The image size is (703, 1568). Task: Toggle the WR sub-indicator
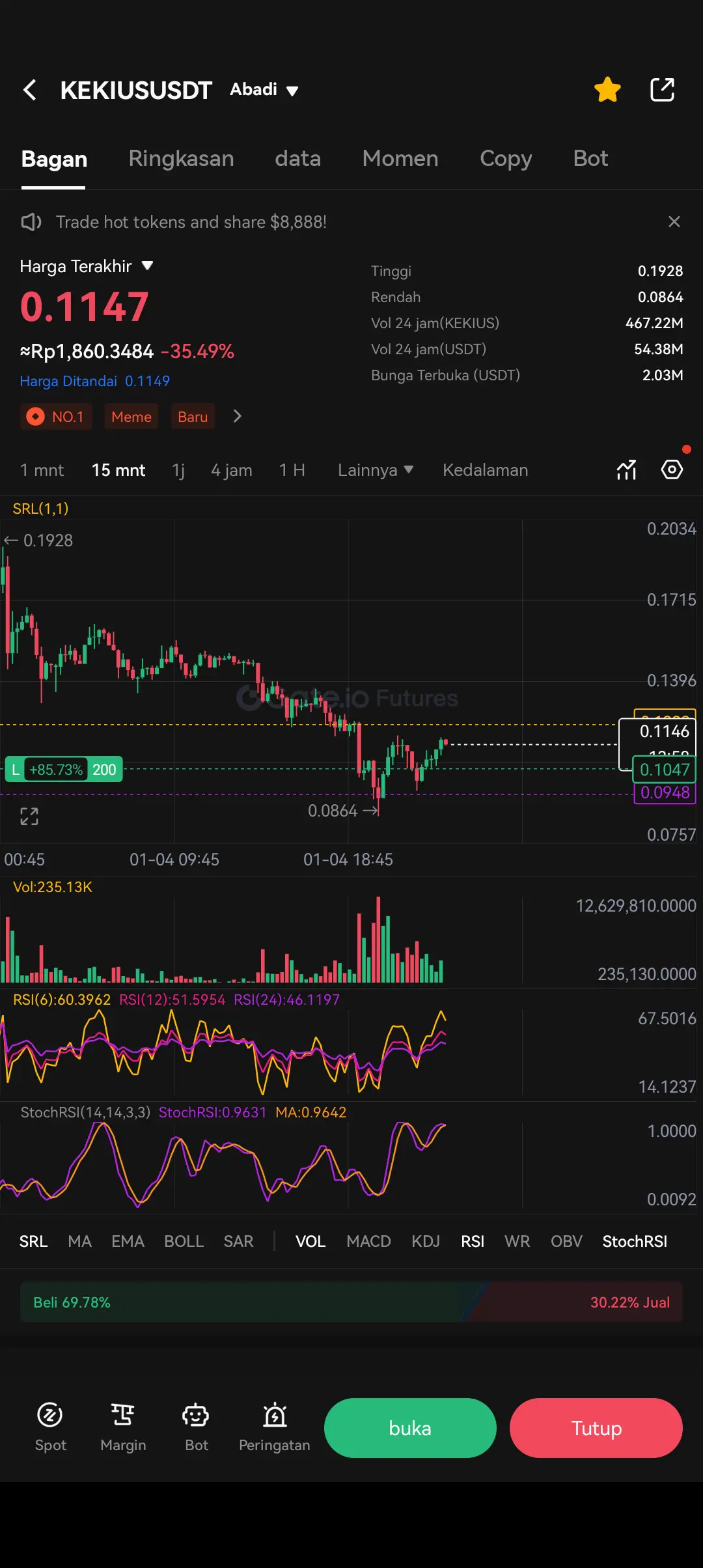[x=517, y=1242]
